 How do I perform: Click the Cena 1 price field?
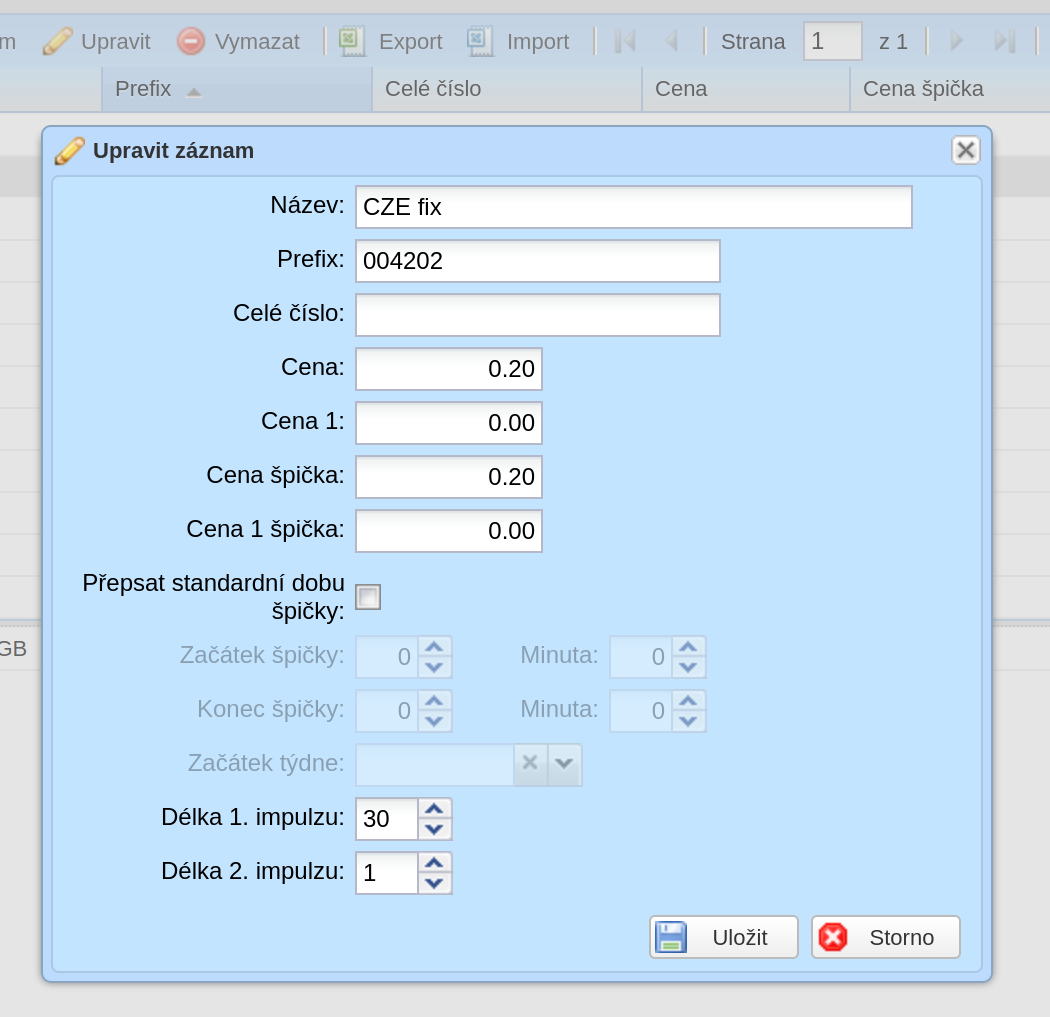(449, 422)
